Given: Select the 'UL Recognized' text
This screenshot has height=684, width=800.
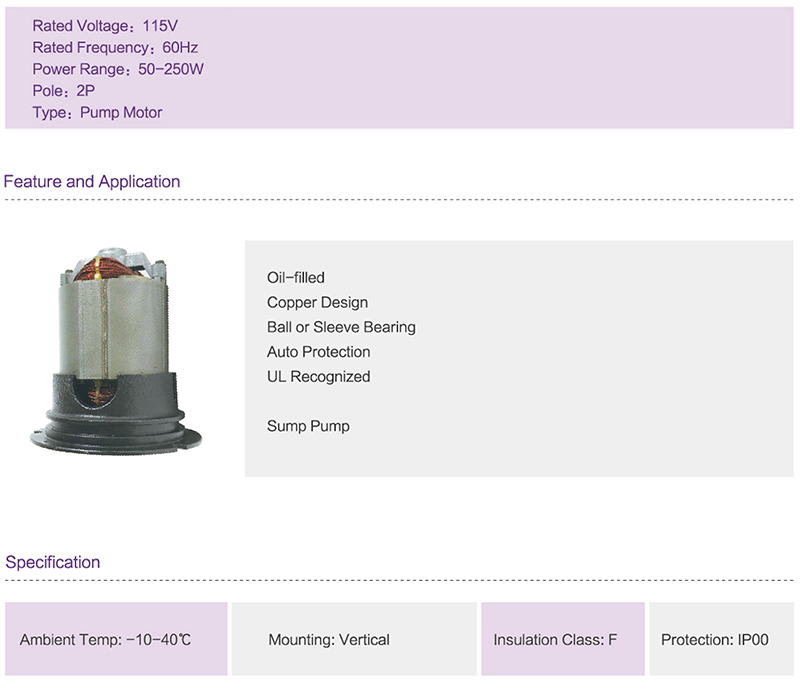Looking at the screenshot, I should [318, 376].
